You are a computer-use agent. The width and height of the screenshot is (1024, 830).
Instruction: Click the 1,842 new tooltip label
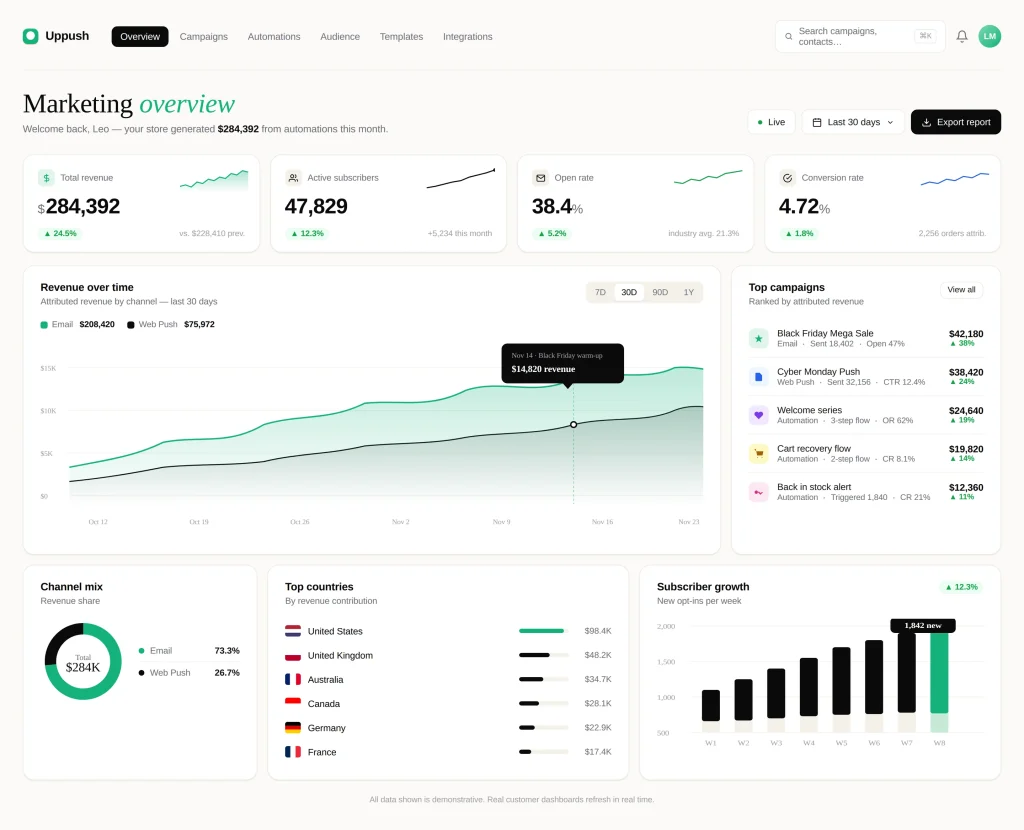[x=923, y=626]
